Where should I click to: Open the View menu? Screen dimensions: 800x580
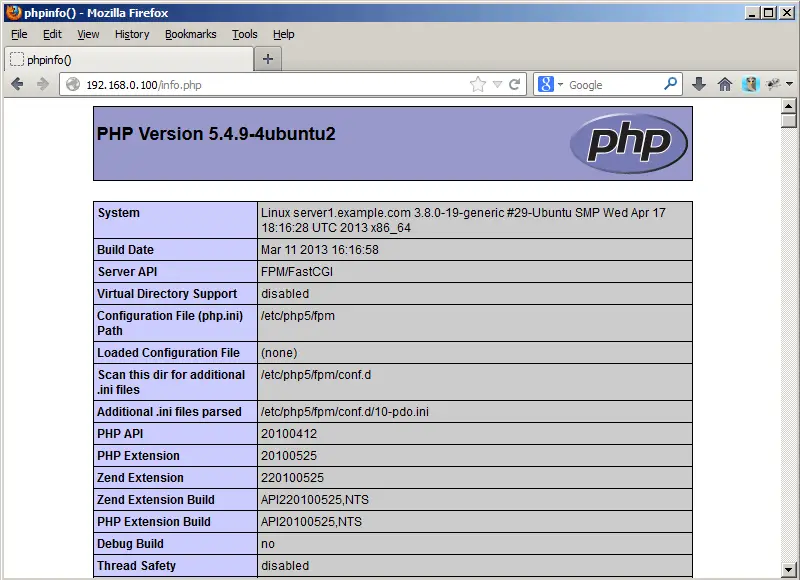pyautogui.click(x=88, y=34)
